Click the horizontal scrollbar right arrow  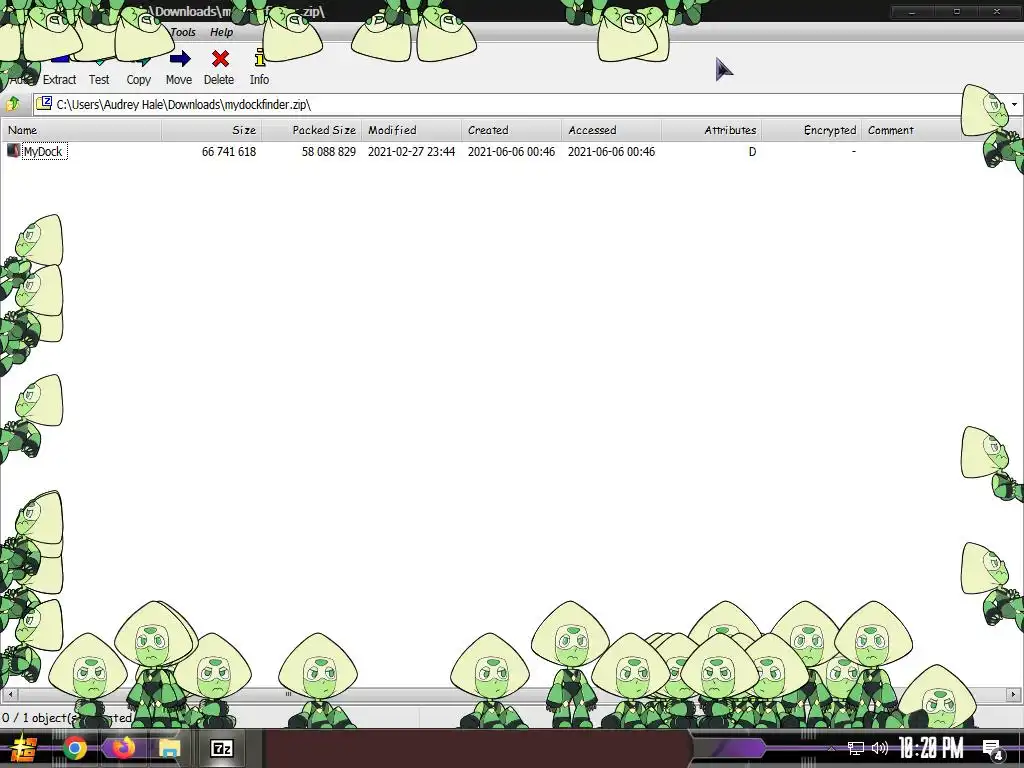[1014, 694]
